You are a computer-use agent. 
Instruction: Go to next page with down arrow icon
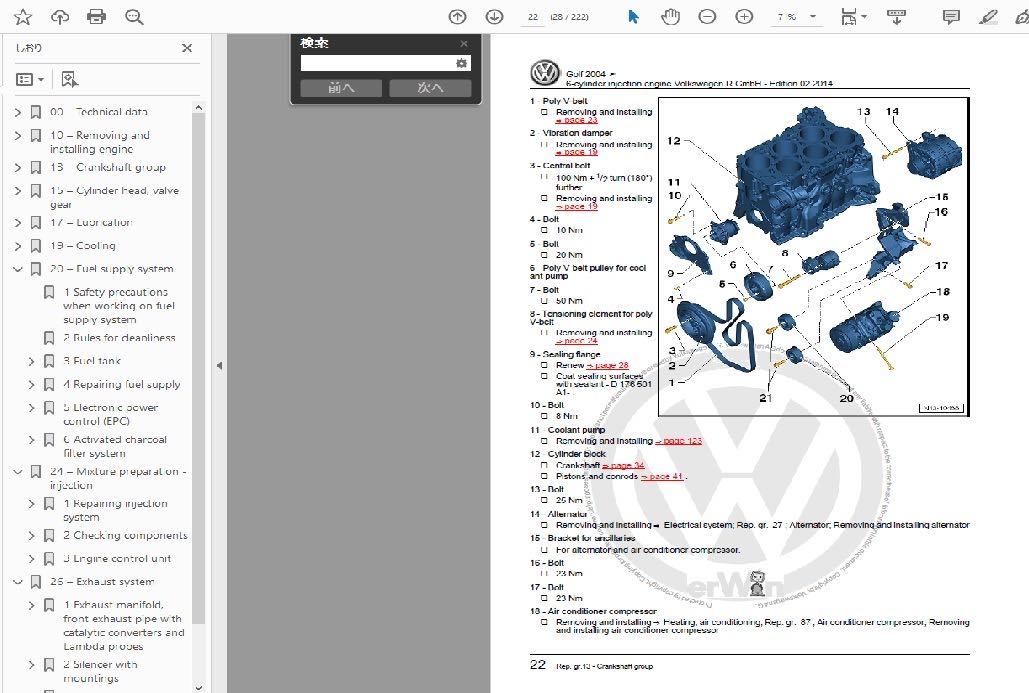coord(494,16)
